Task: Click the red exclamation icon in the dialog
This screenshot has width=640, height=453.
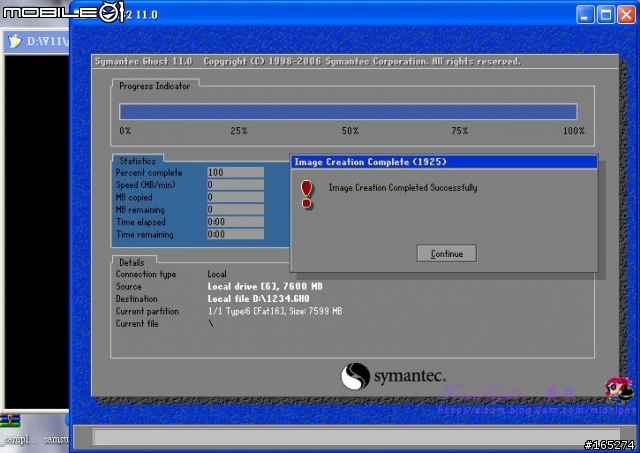Action: (307, 194)
